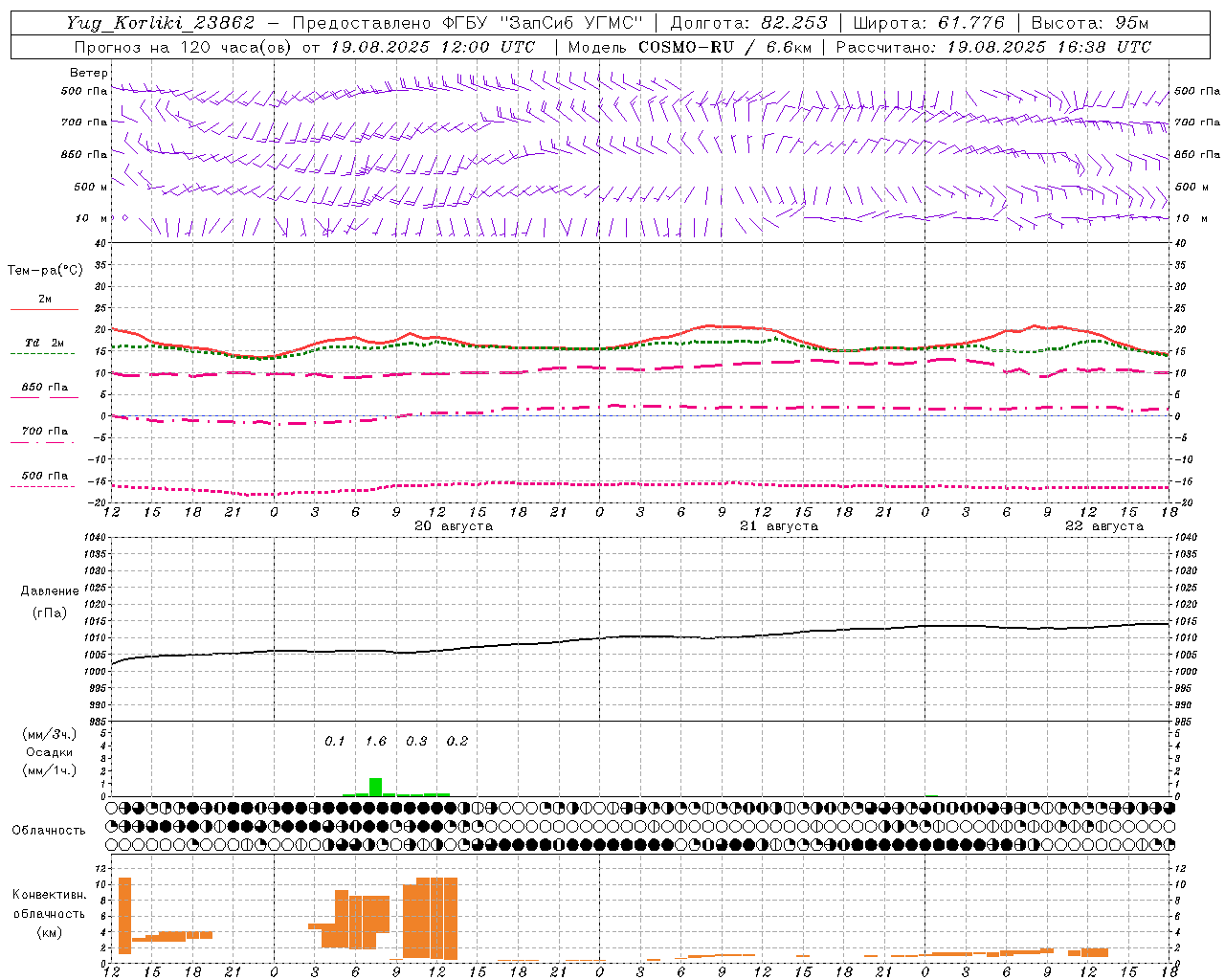Select the Прогноз на 120 часа(ов) text
Image resolution: width=1225 pixels, height=980 pixels.
184,47
